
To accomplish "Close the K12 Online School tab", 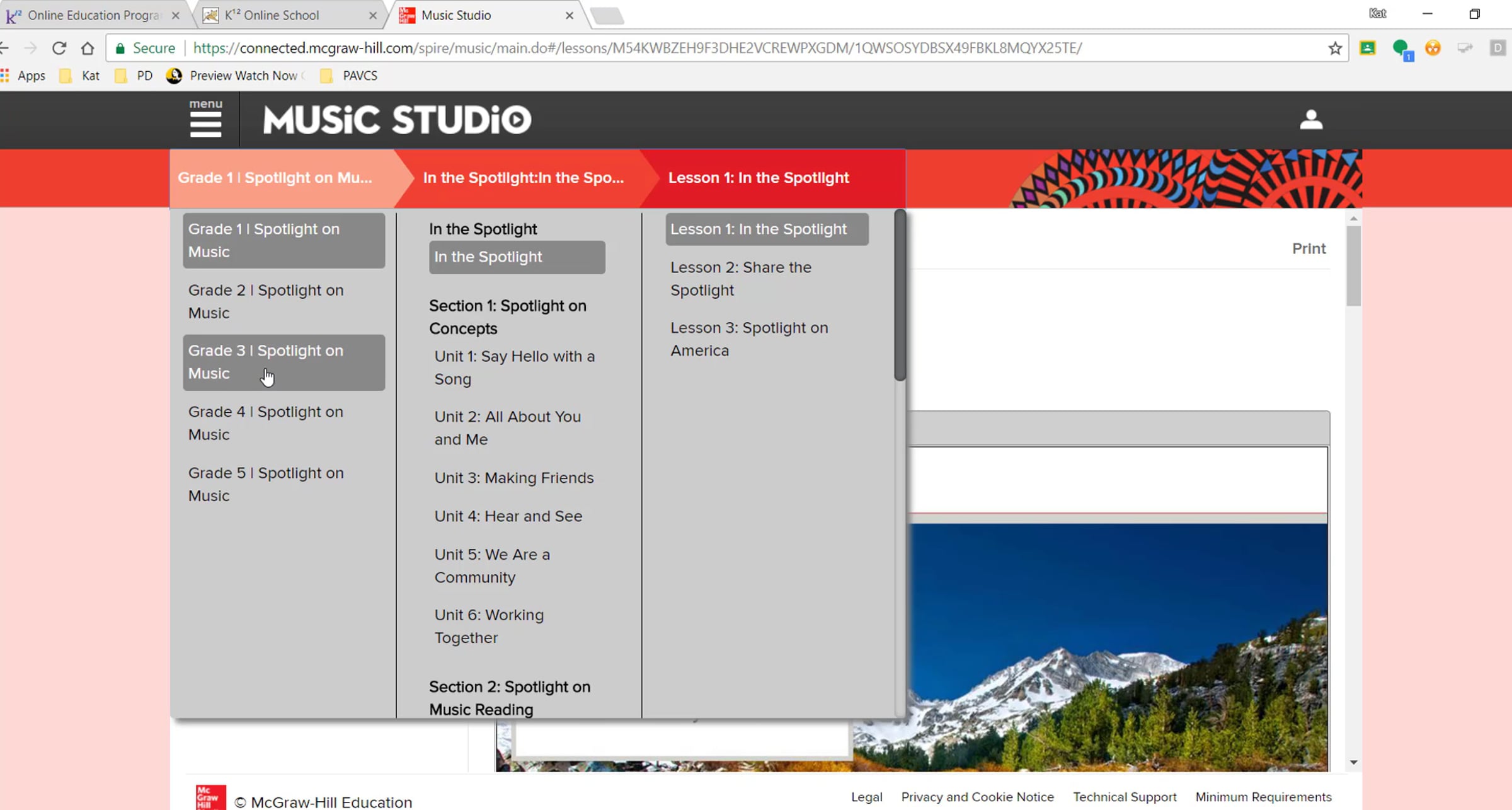I will point(373,15).
